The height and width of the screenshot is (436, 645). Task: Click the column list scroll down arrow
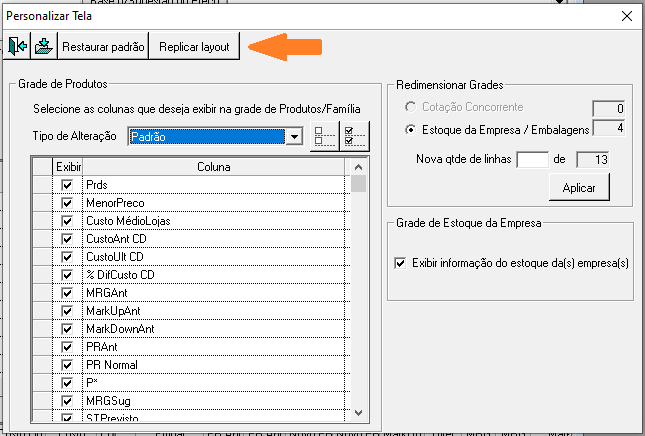[x=358, y=413]
